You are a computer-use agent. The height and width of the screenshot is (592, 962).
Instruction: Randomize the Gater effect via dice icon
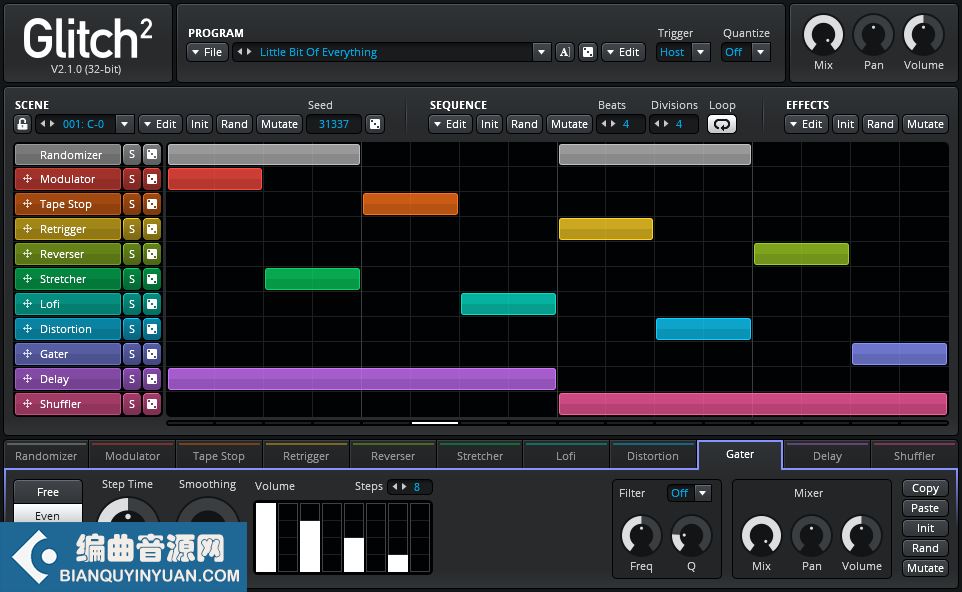152,354
